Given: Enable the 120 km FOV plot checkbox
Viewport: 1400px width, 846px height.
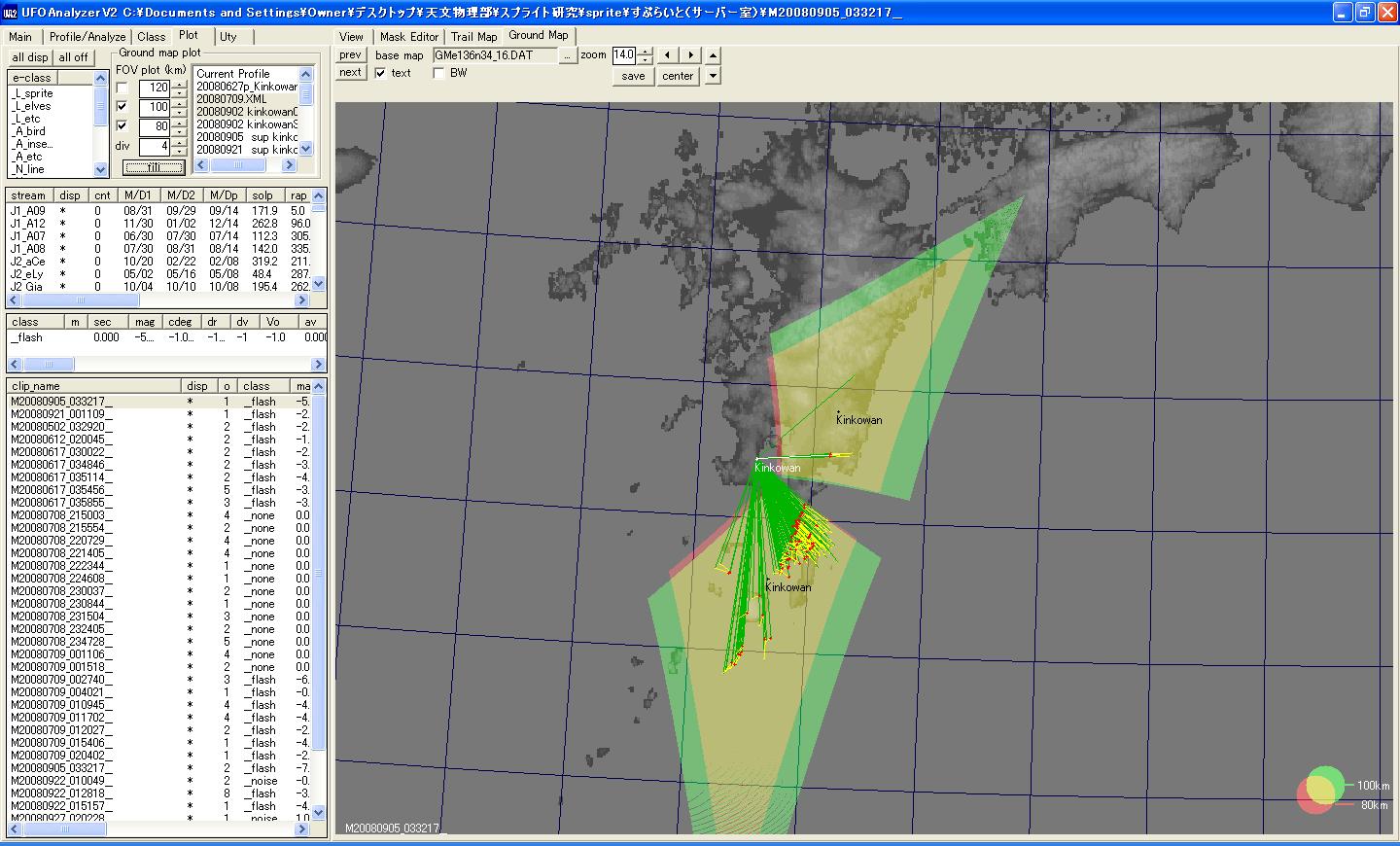Looking at the screenshot, I should point(122,88).
